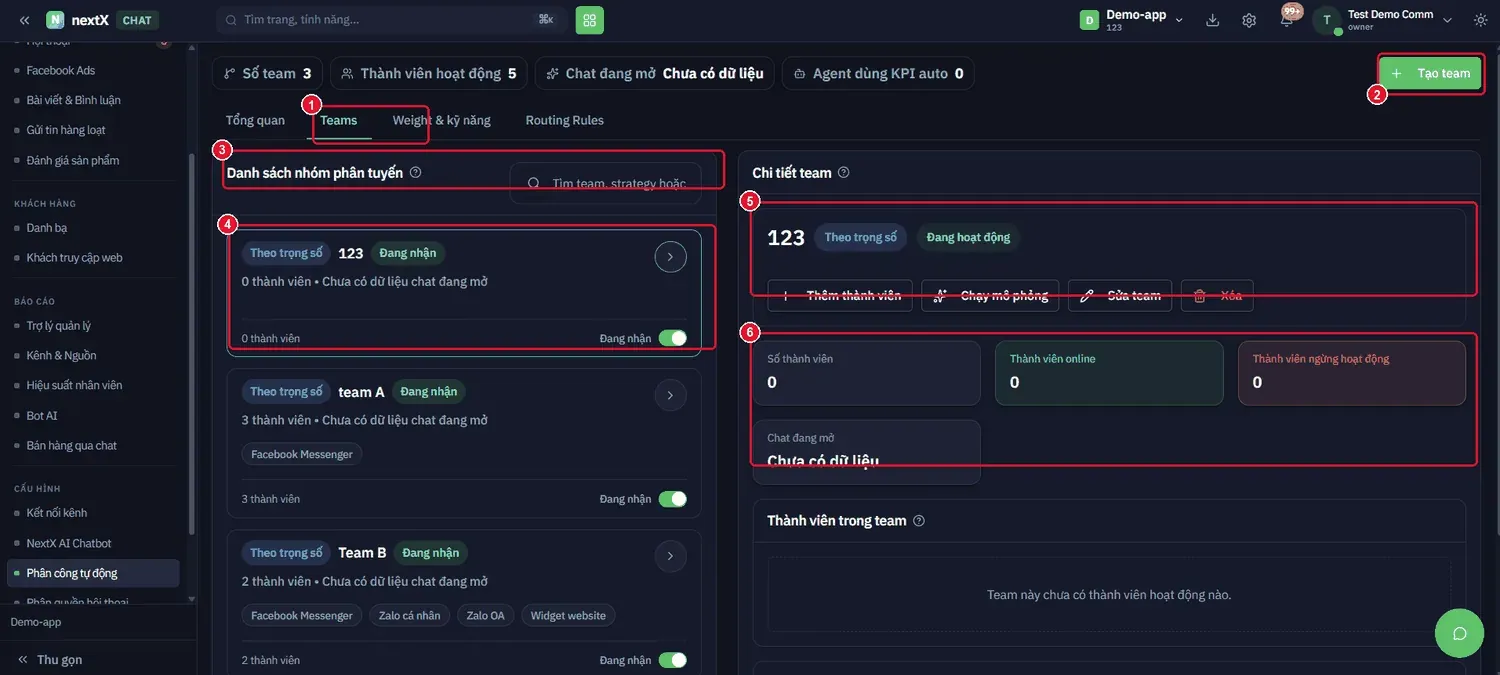
Task: Toggle Đang nhận switch for team A
Action: click(x=673, y=499)
